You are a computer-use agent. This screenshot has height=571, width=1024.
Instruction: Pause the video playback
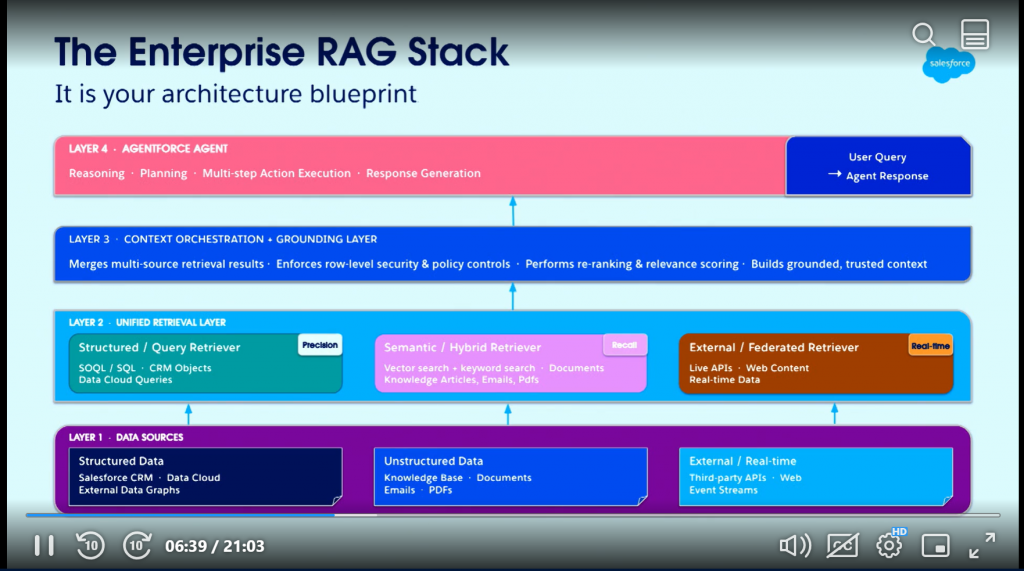click(x=44, y=545)
